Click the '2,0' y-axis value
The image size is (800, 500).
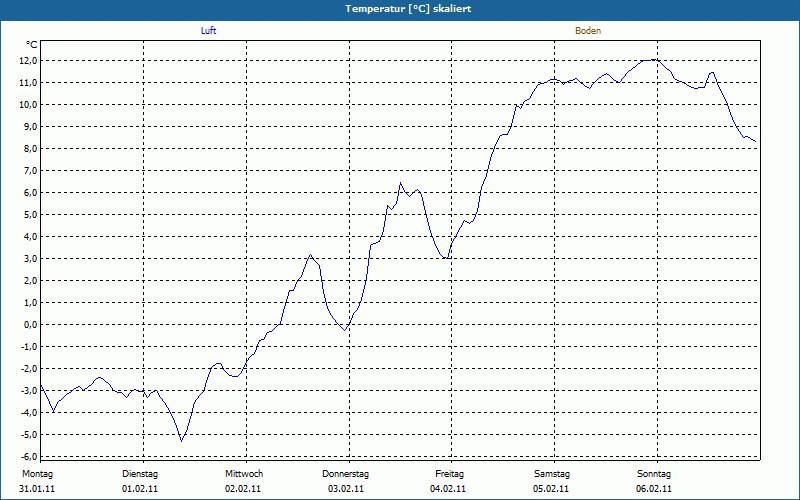pos(31,281)
